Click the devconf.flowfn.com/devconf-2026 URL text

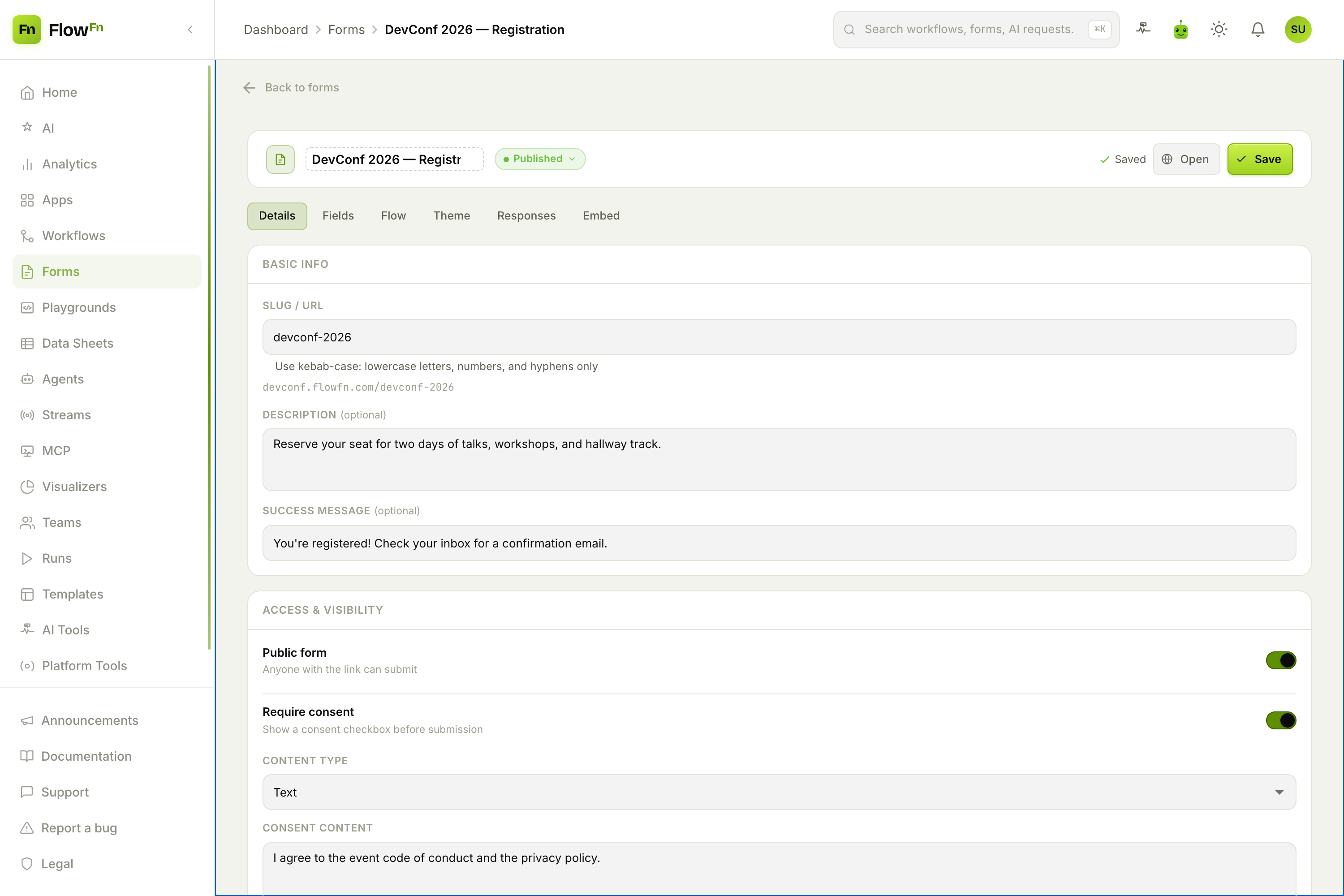coord(358,388)
